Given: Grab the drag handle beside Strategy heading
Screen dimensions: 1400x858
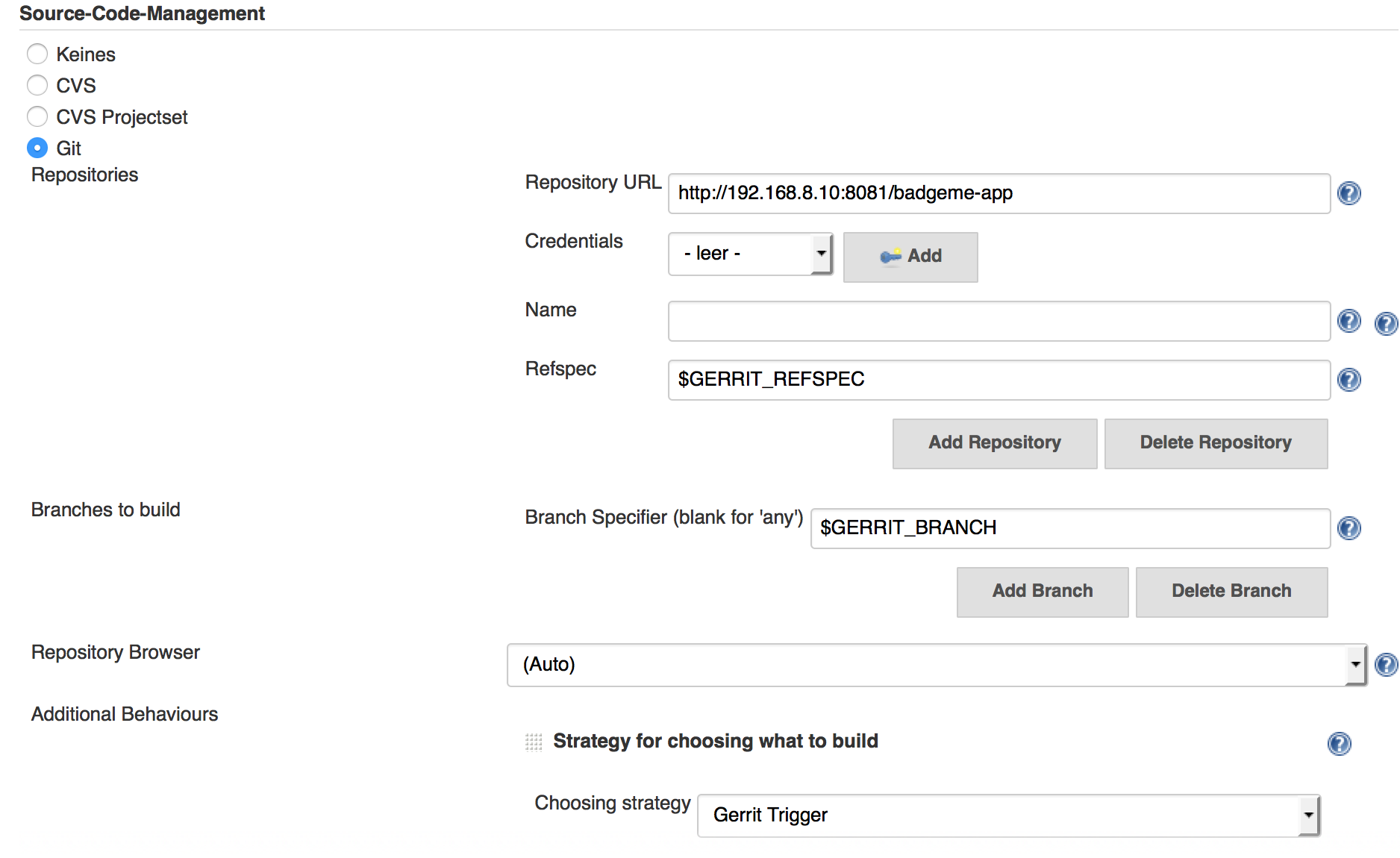Looking at the screenshot, I should (533, 742).
